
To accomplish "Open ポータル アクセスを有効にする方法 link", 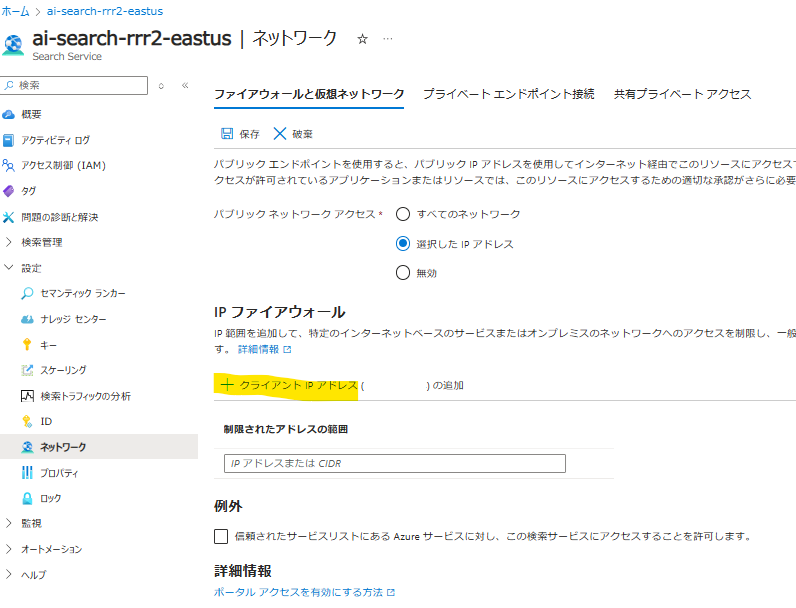I will tap(298, 592).
